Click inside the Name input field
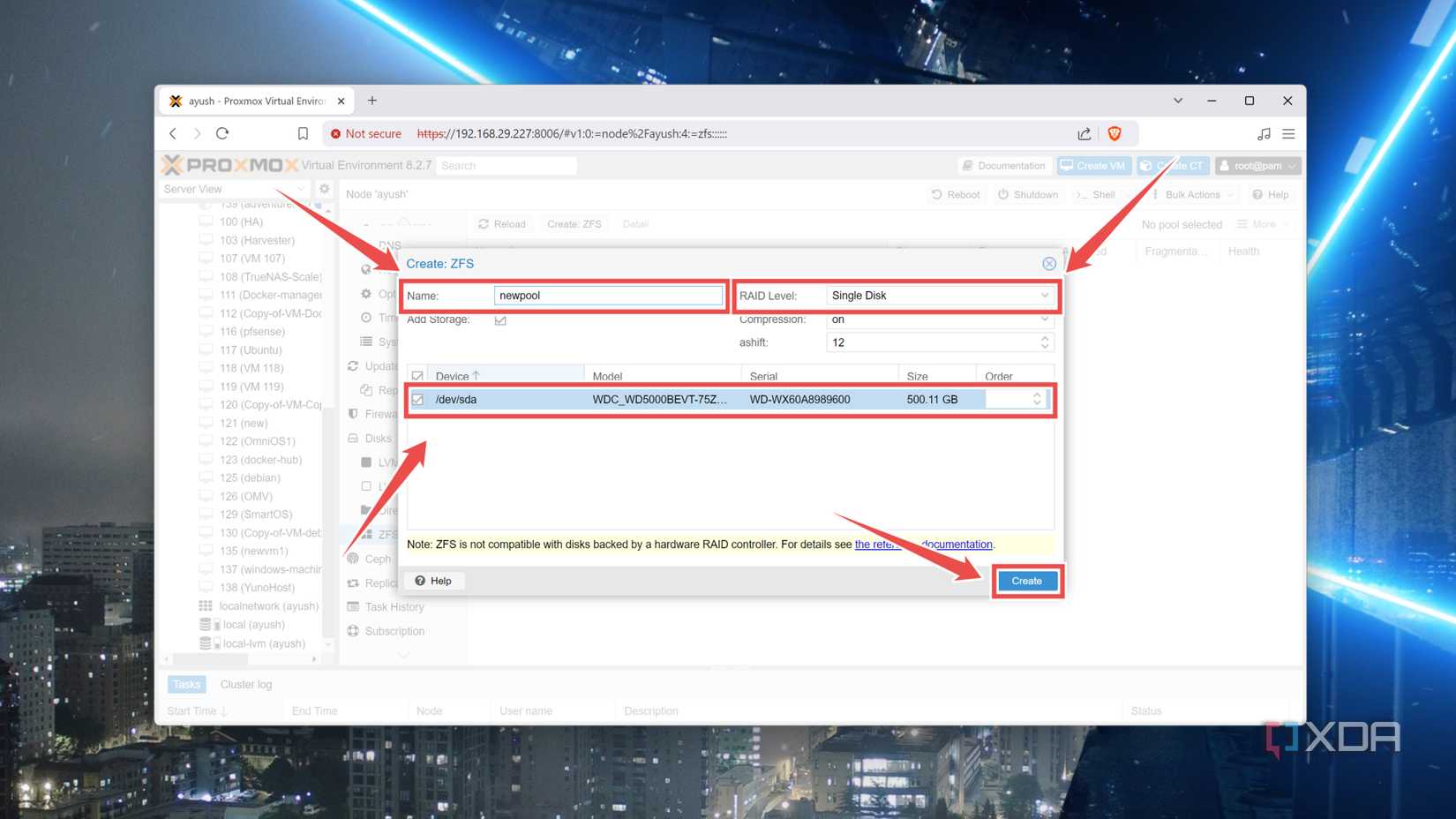This screenshot has height=819, width=1456. coord(609,295)
